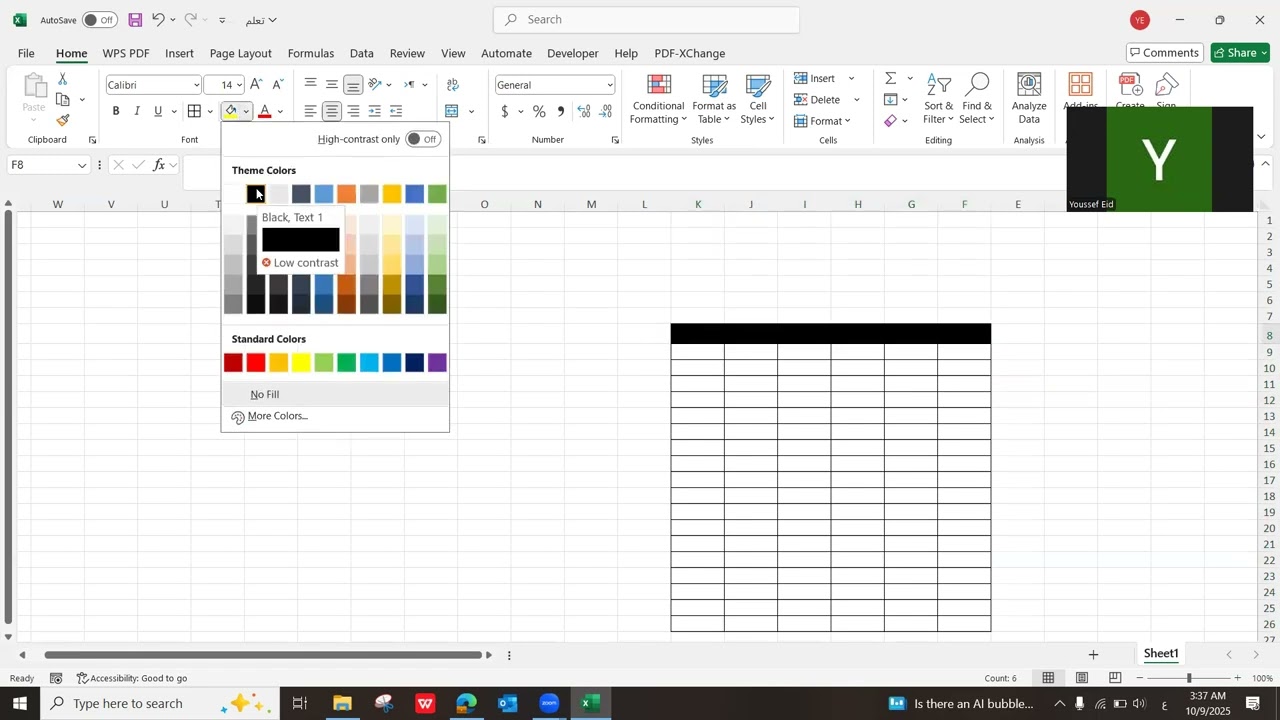The width and height of the screenshot is (1280, 720).
Task: Open the Borders tool icon
Action: coord(195,111)
